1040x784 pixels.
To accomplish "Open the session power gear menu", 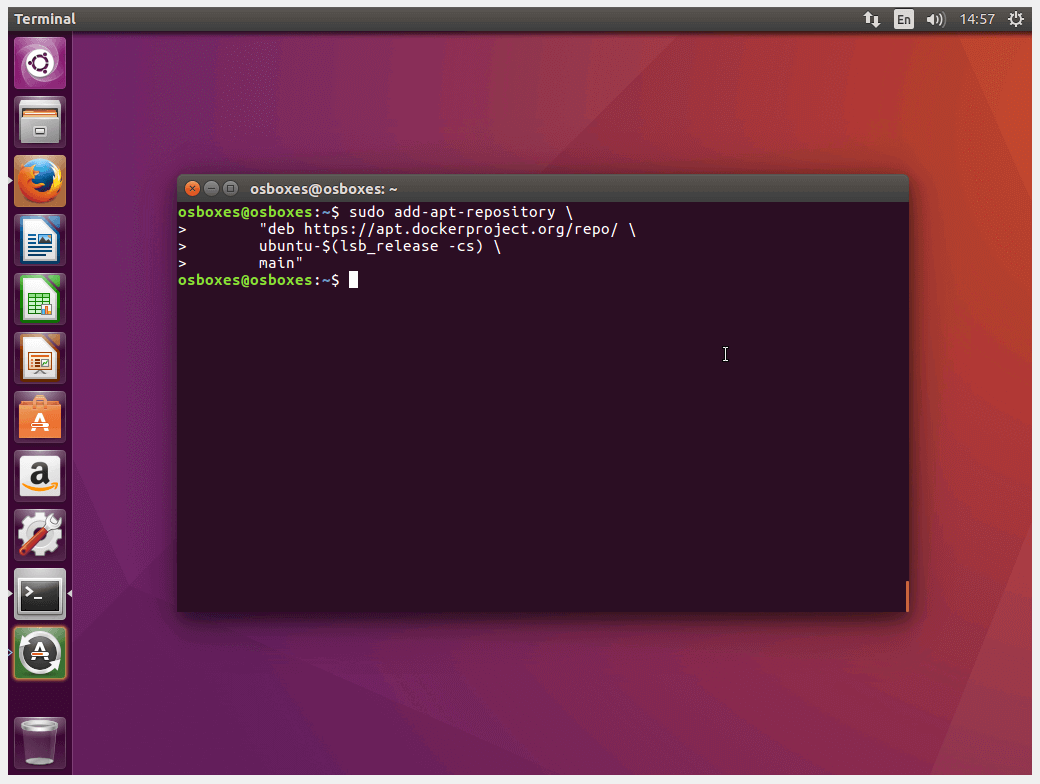I will coord(1015,19).
